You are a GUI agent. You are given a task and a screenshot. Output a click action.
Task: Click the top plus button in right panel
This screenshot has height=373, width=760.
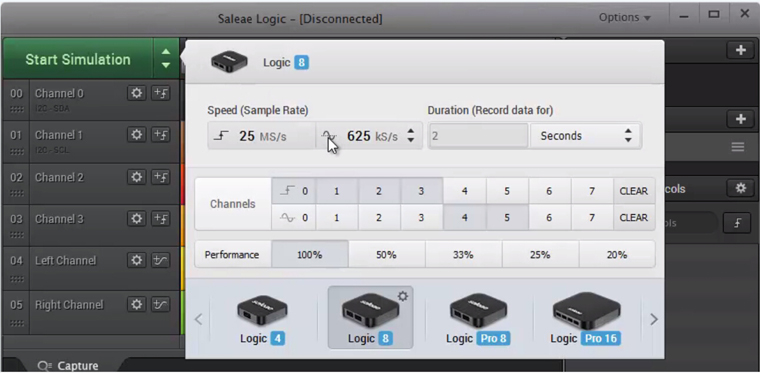[741, 50]
